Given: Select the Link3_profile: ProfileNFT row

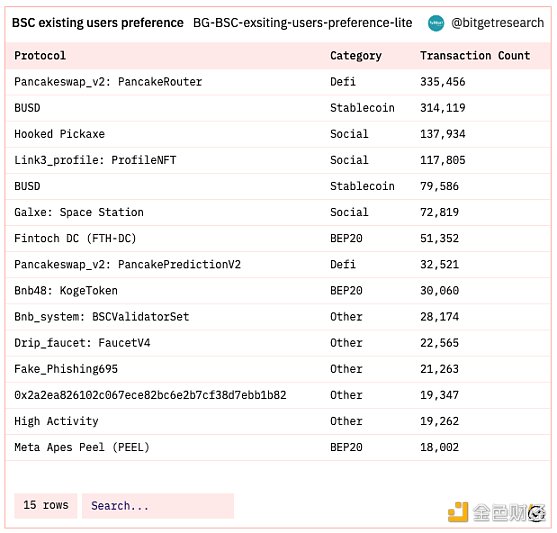Looking at the screenshot, I should [278, 160].
